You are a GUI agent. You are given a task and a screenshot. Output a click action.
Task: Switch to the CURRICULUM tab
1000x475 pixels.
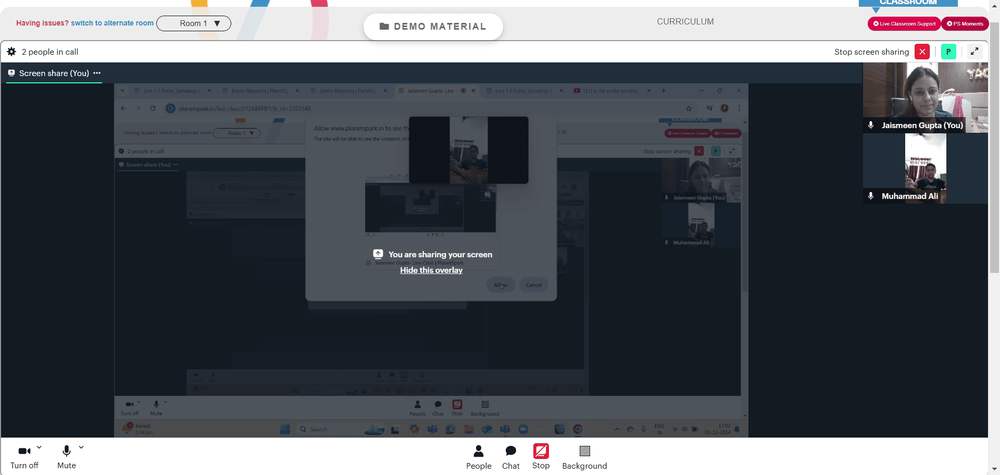[686, 22]
